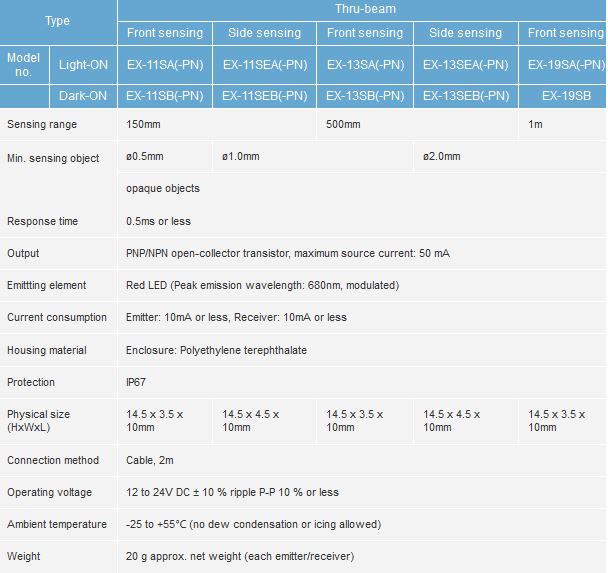Choose model EX-13SEA(-PN)
608x573 pixels.
pos(466,65)
